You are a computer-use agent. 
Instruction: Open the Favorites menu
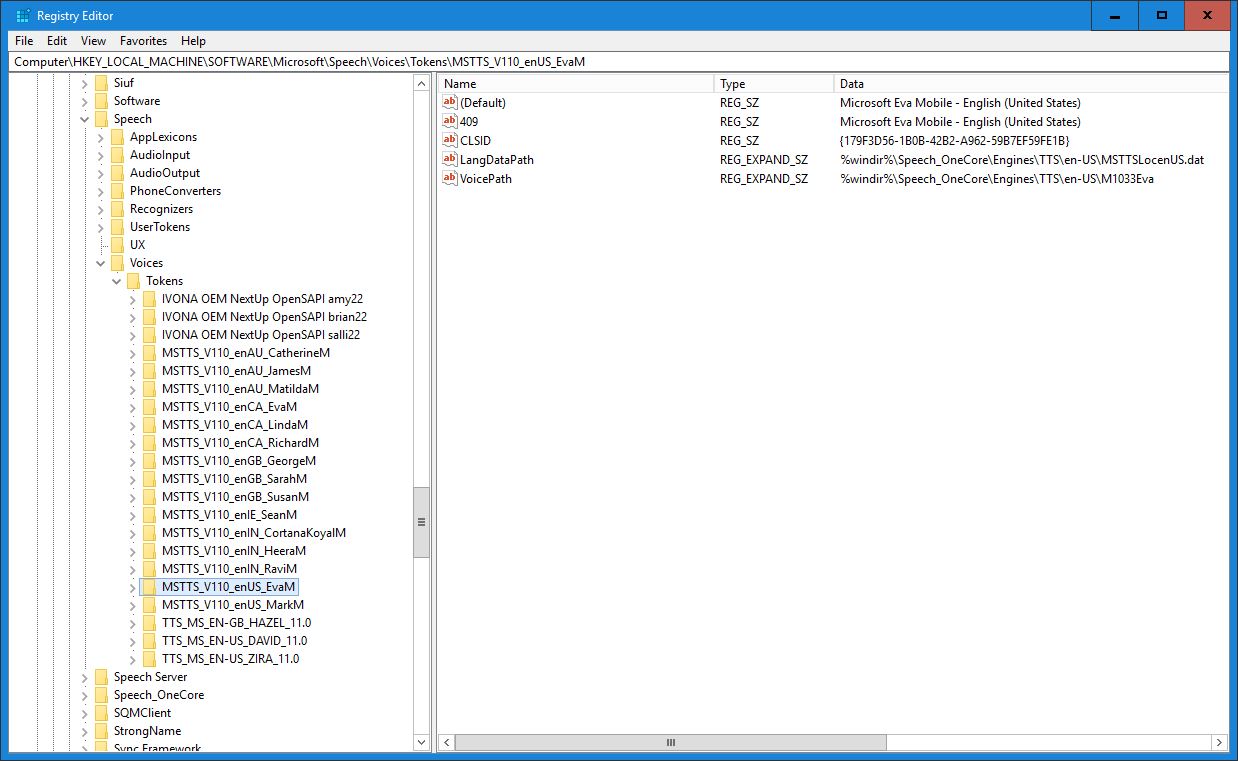tap(143, 41)
